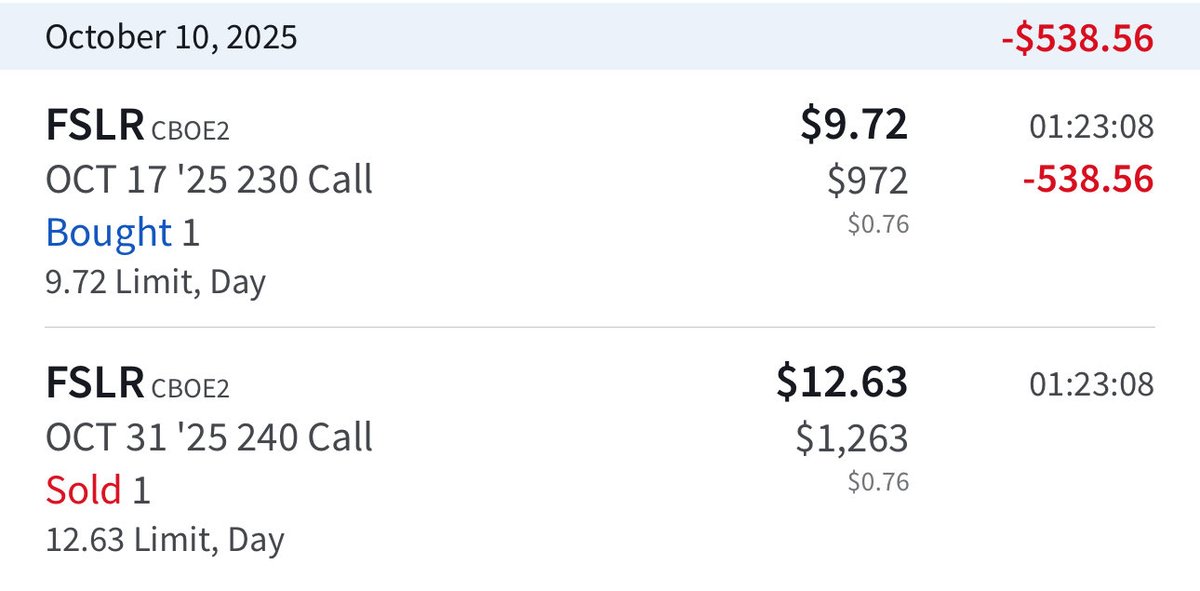
Task: Open the FSLR ticker on the sold trade
Action: (x=94, y=384)
